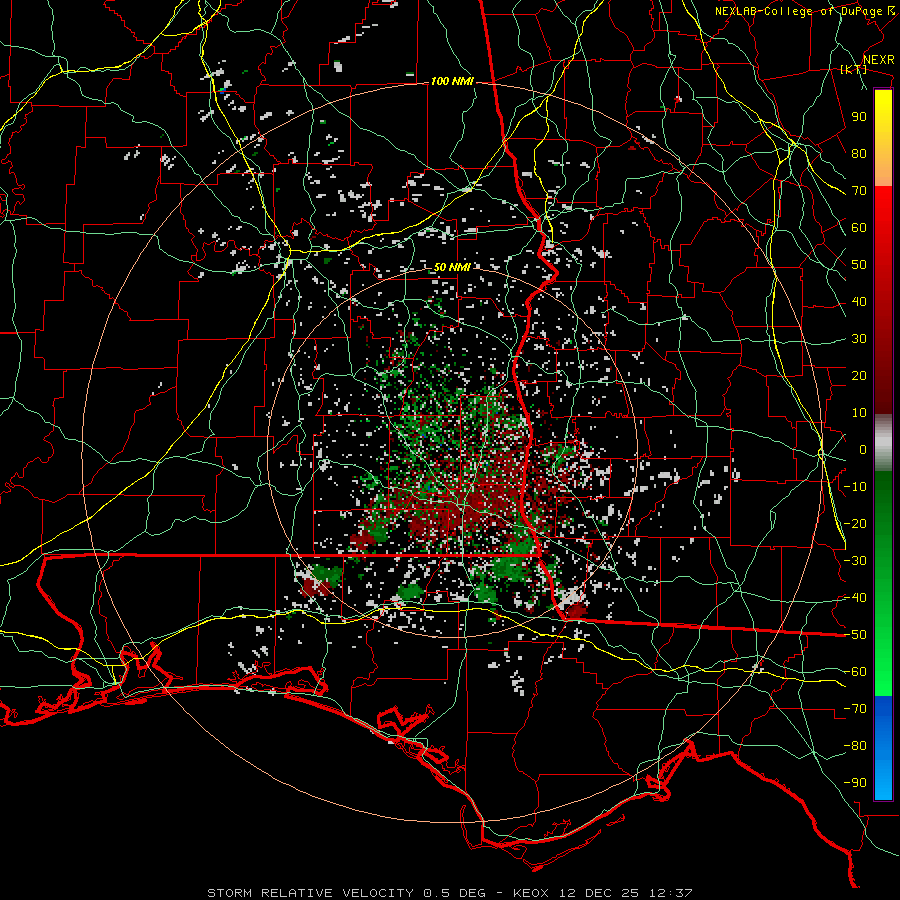Click the 70 value on velocity scale
Viewport: 900px width, 900px height.
pyautogui.click(x=859, y=191)
